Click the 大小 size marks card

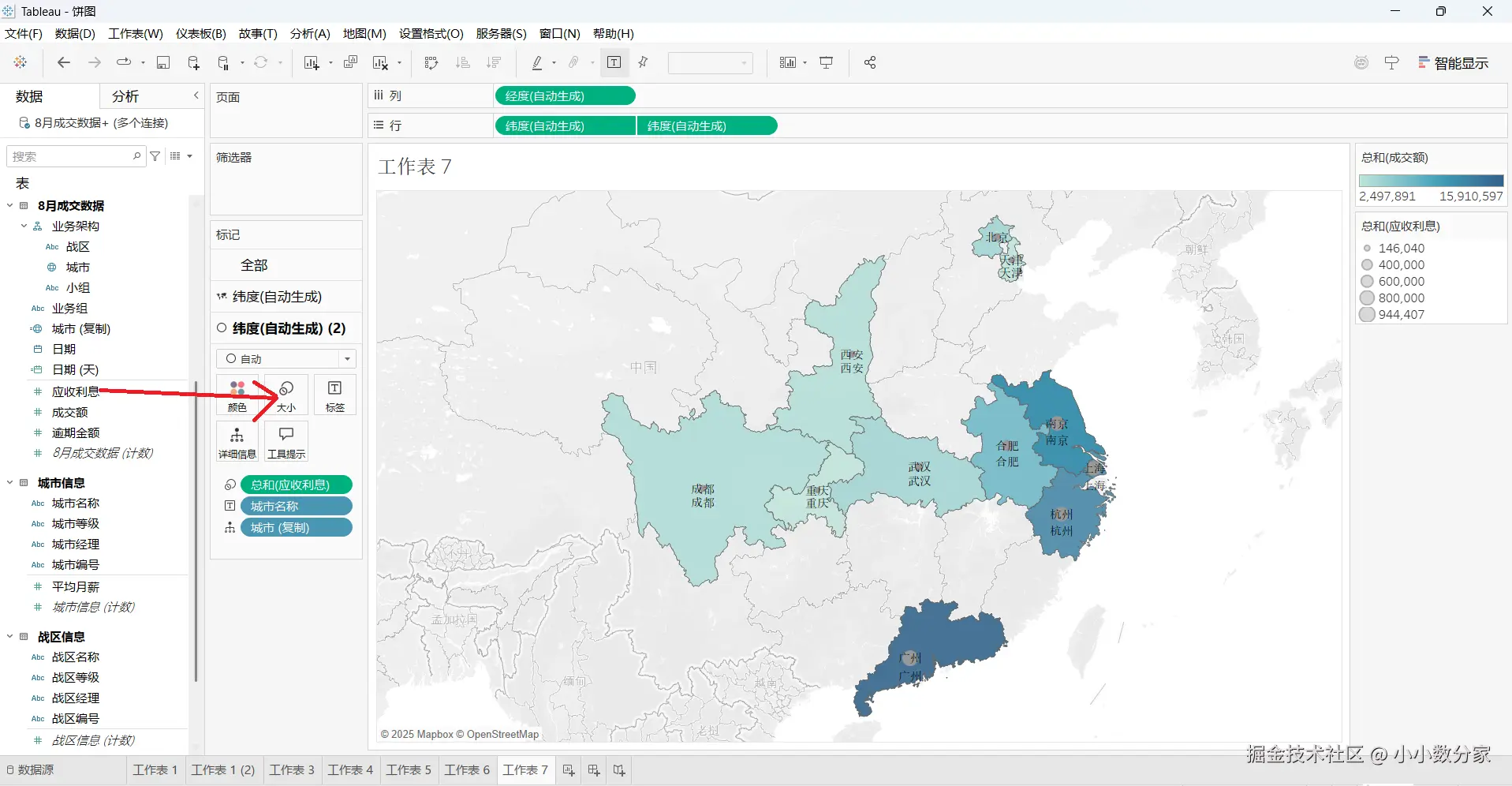pos(286,395)
